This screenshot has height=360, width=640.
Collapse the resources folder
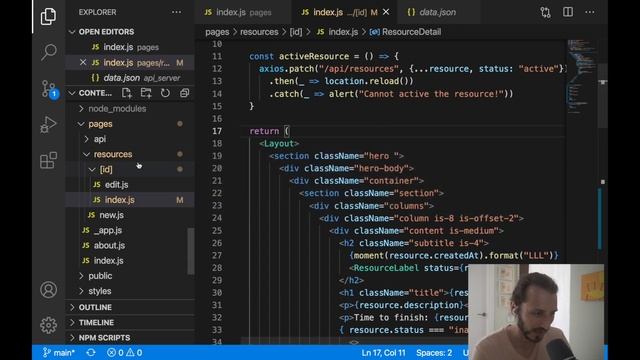pyautogui.click(x=113, y=154)
